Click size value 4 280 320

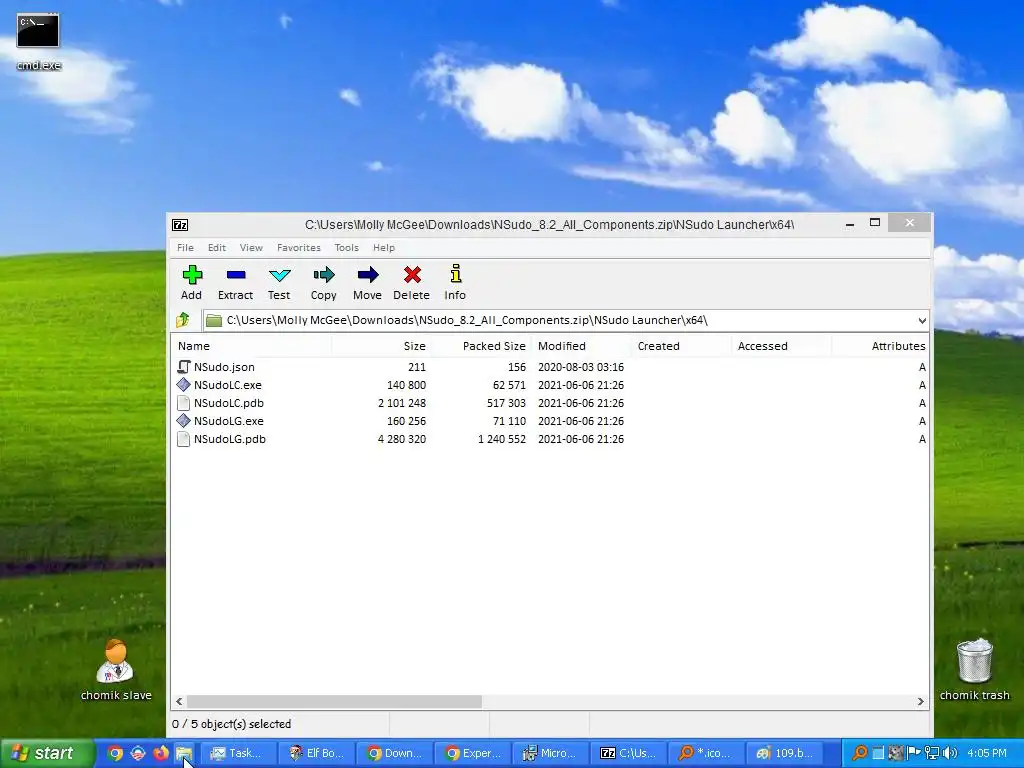[x=402, y=439]
